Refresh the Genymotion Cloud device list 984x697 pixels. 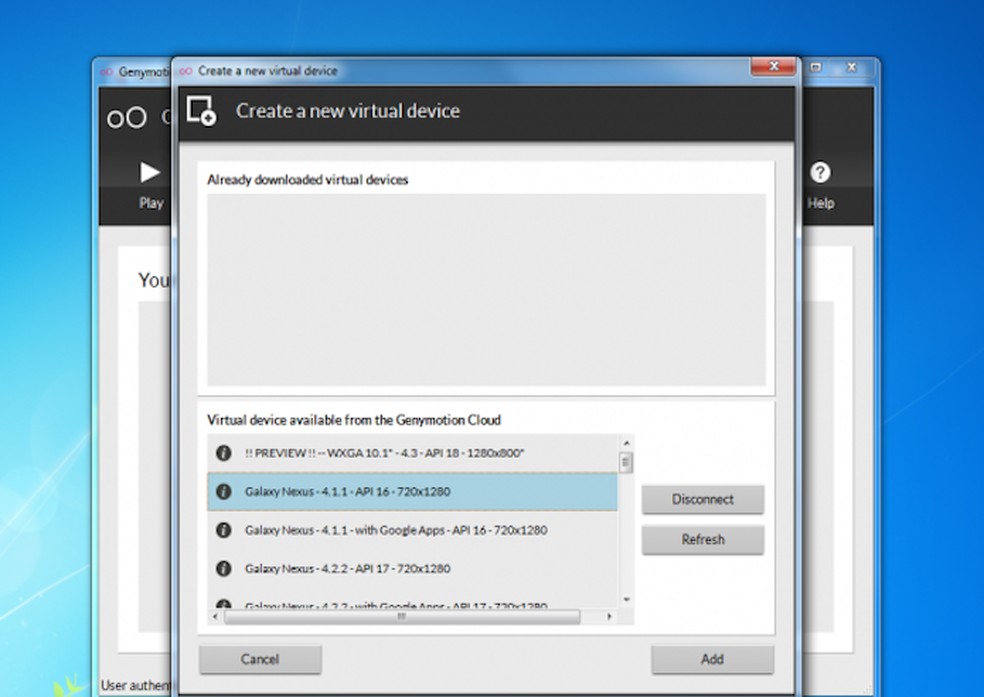[x=703, y=540]
